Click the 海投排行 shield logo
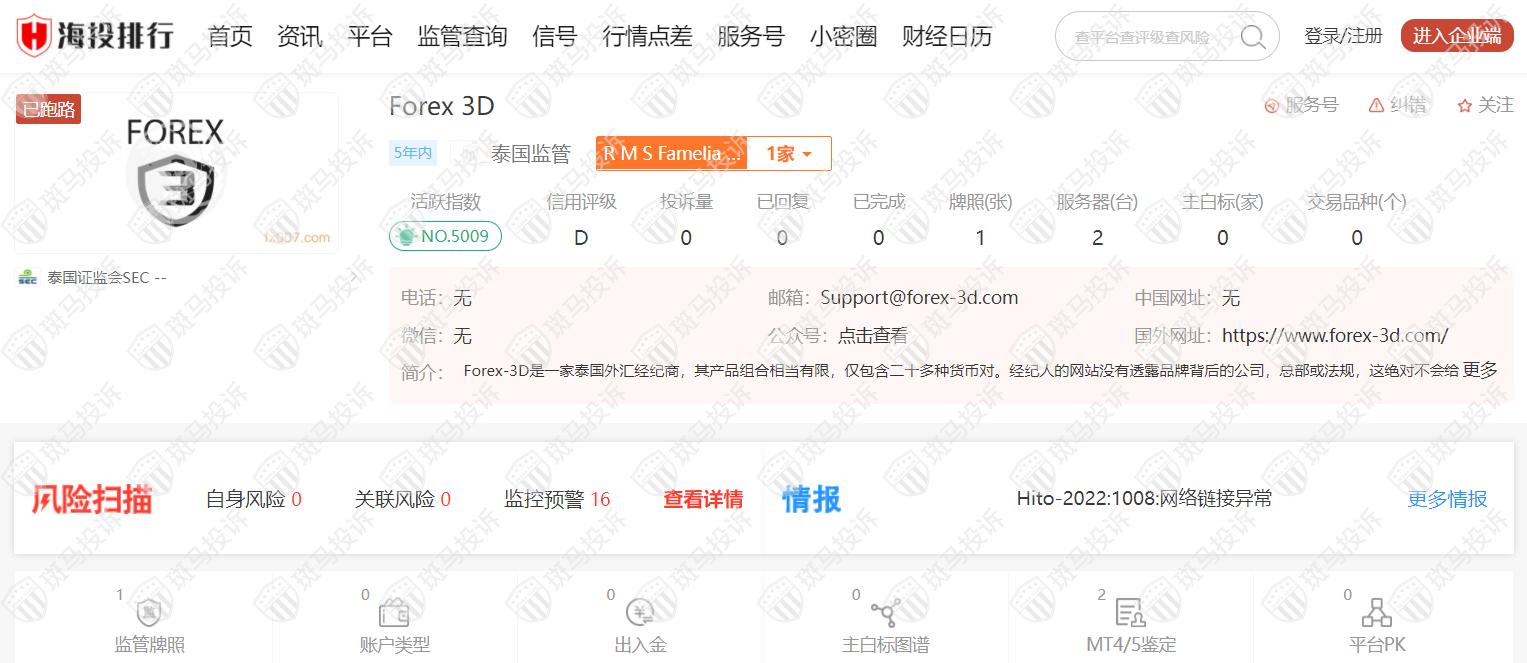 click(x=35, y=36)
